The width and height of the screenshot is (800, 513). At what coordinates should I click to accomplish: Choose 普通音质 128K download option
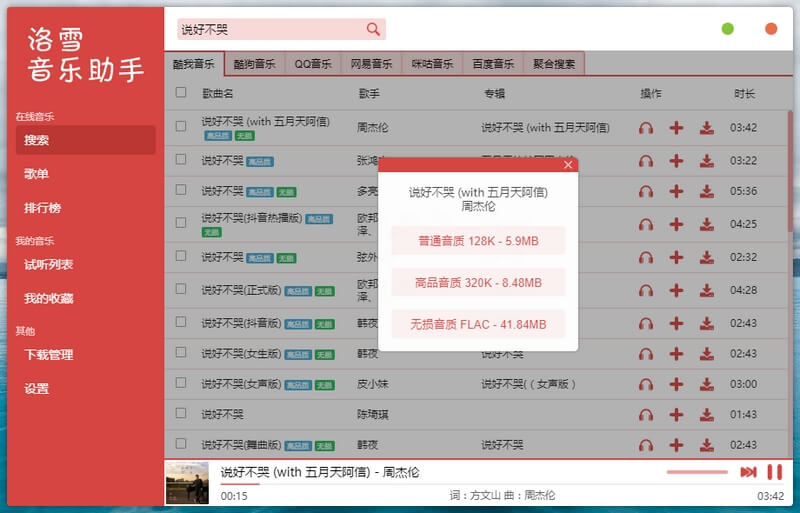478,240
